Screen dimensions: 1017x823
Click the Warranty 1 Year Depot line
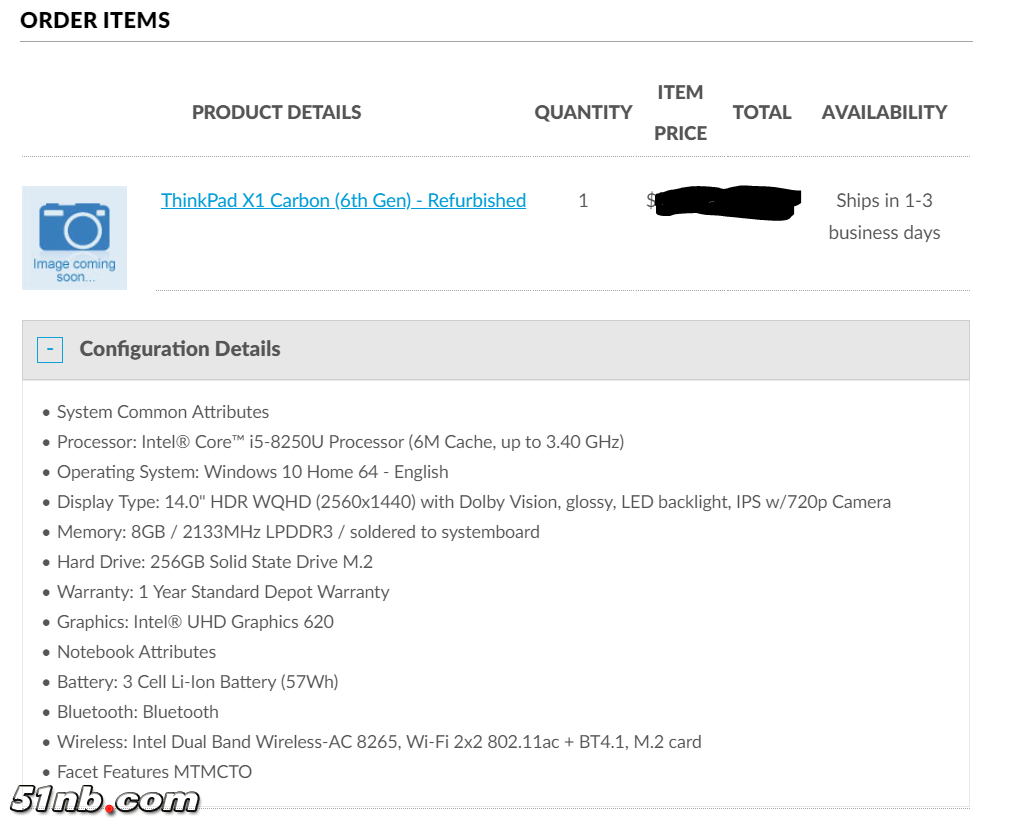tap(223, 592)
